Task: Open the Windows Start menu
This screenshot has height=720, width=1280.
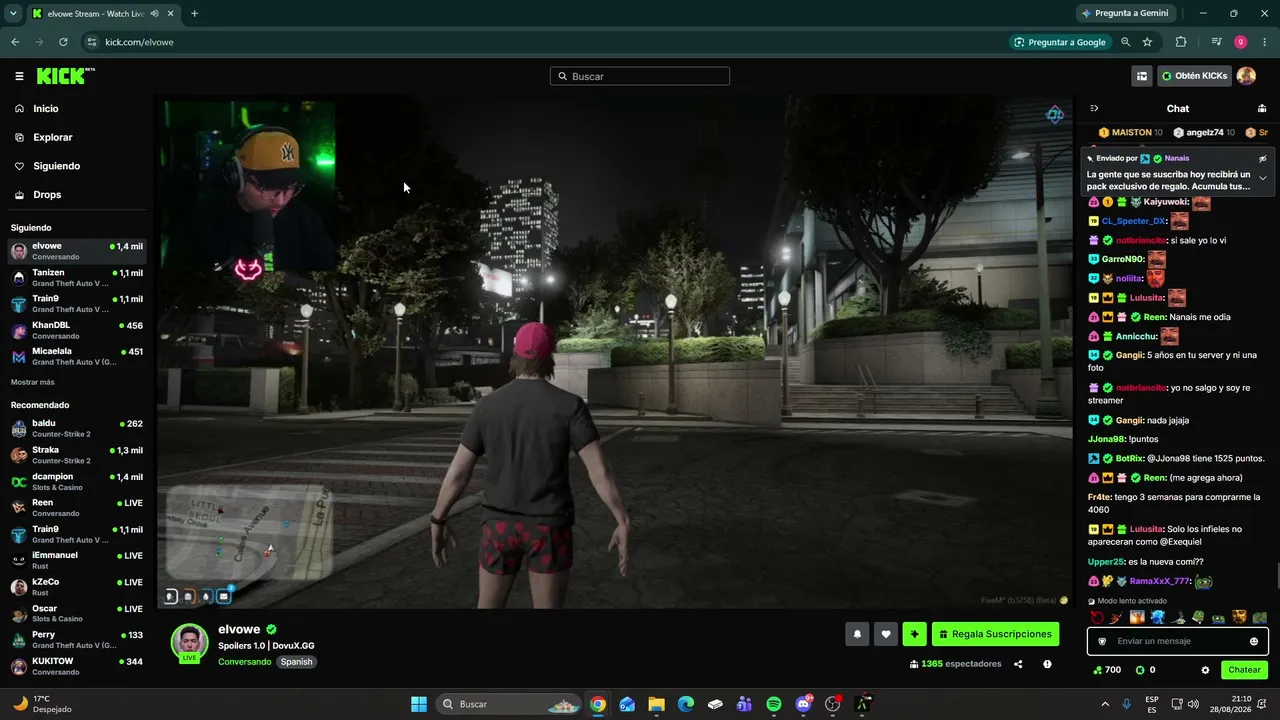Action: pos(419,704)
